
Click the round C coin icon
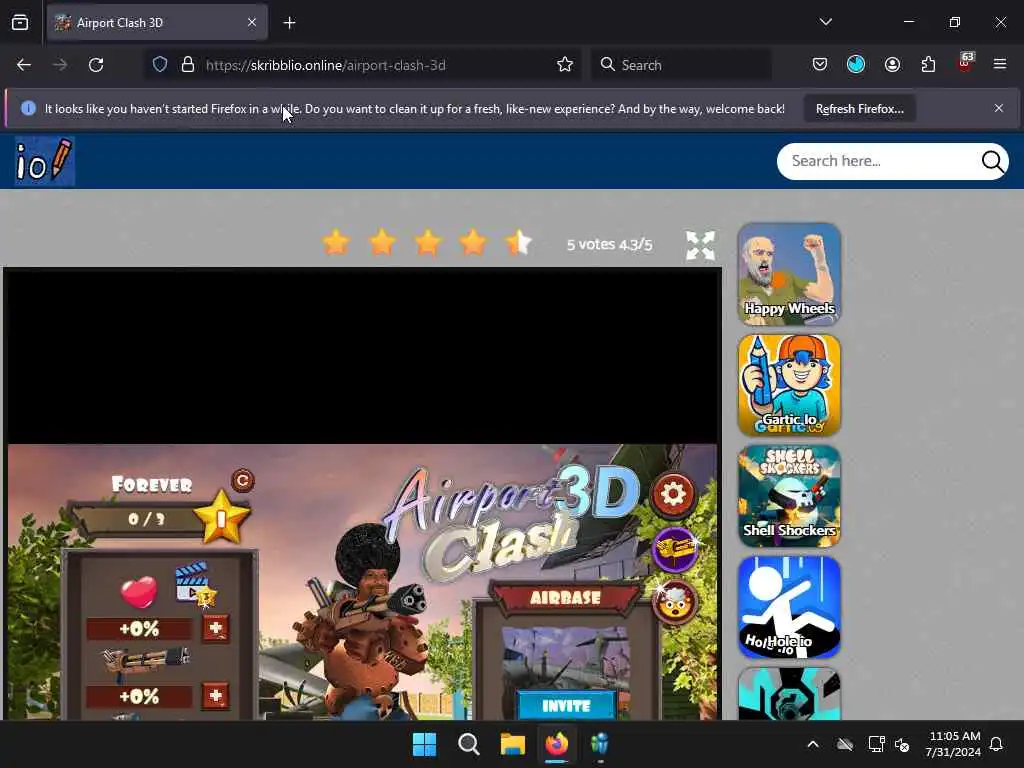242,481
